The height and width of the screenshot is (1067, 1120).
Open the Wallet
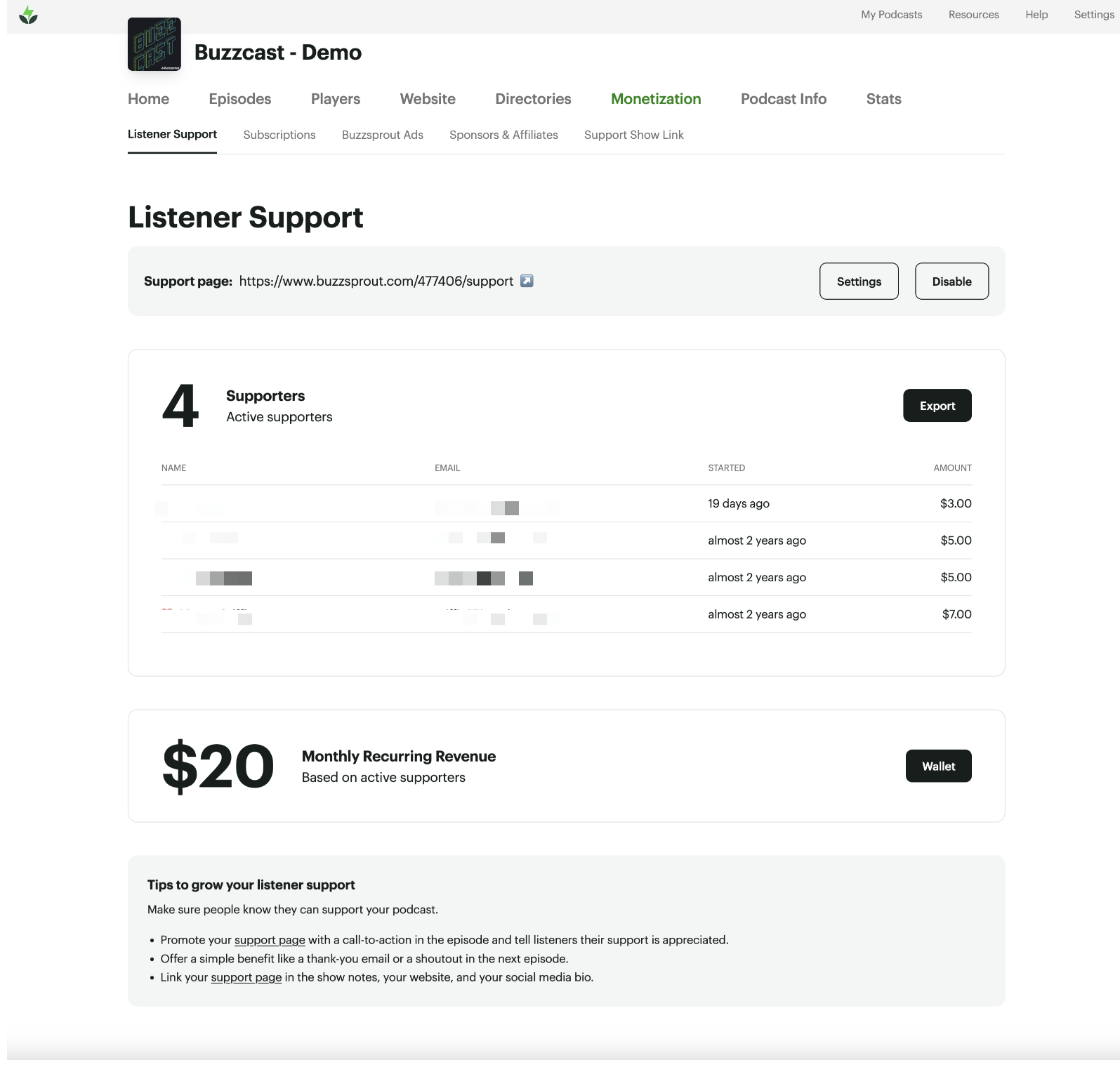coord(938,767)
